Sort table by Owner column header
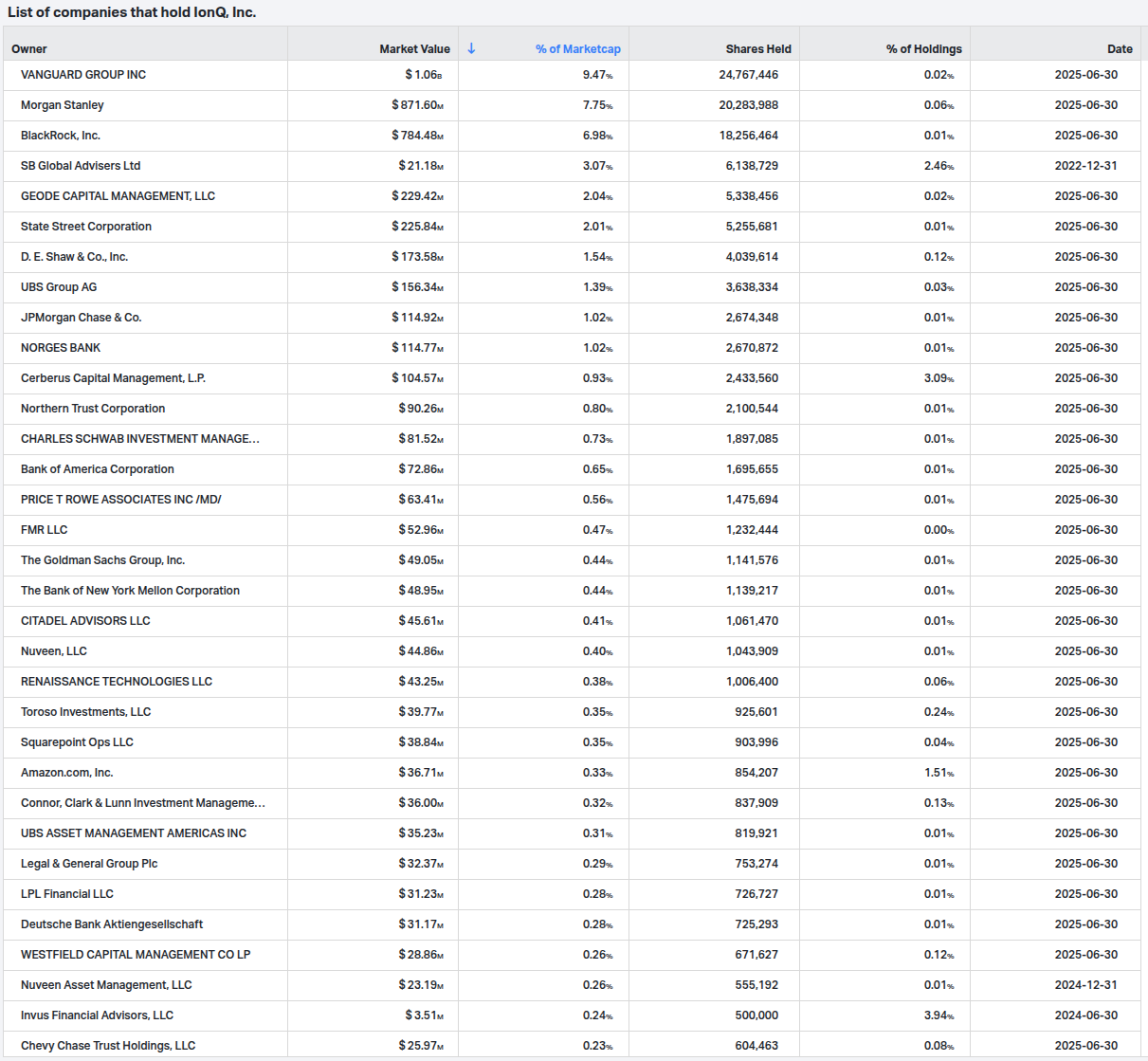Screen dimensions: 1148x1061 (x=29, y=49)
